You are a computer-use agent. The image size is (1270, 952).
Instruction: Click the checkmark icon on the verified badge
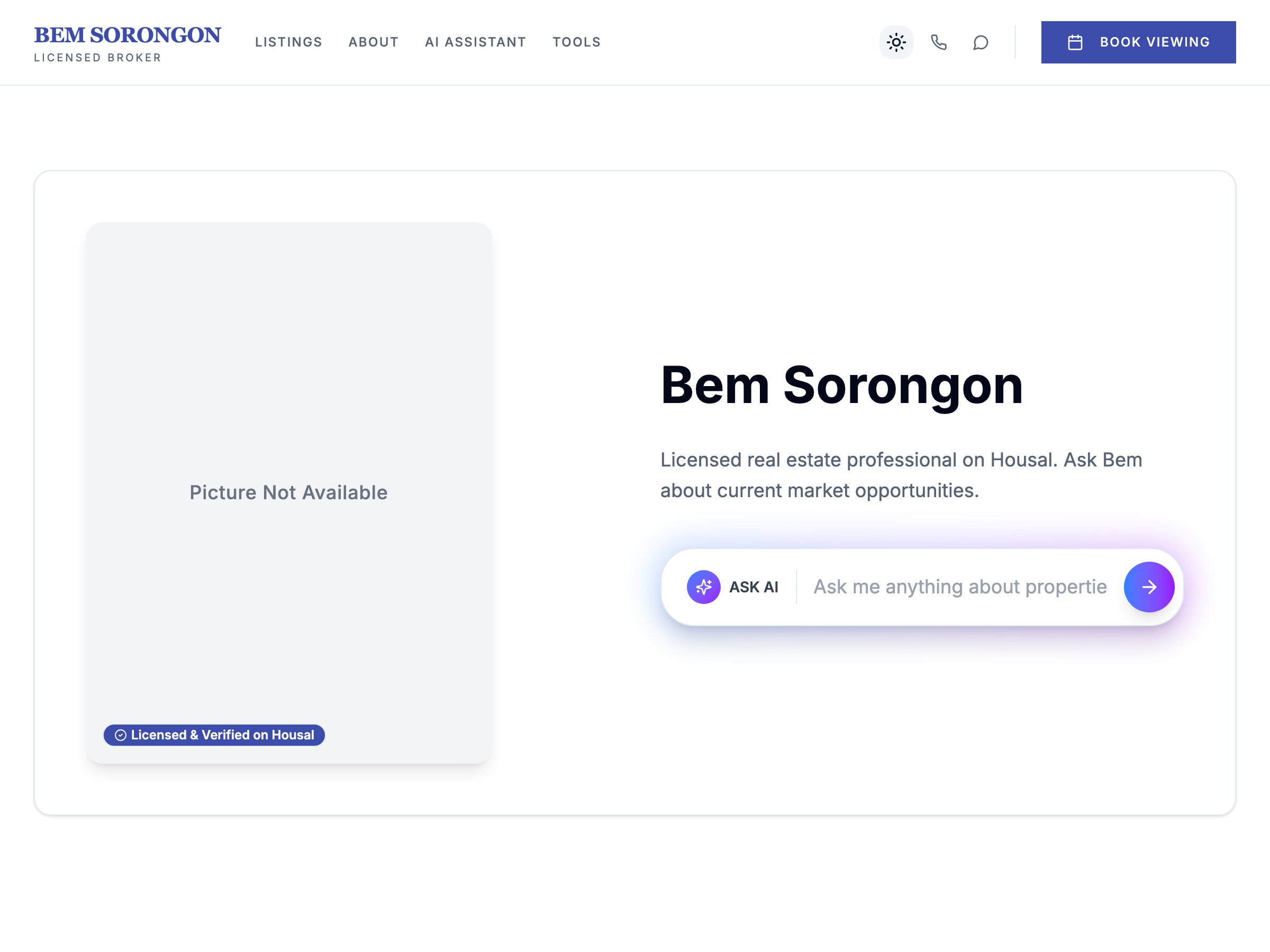pyautogui.click(x=121, y=735)
